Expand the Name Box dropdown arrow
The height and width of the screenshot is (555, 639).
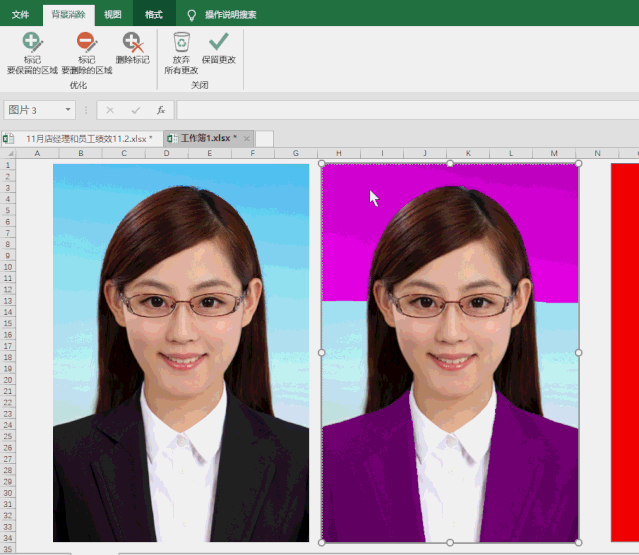pos(68,110)
